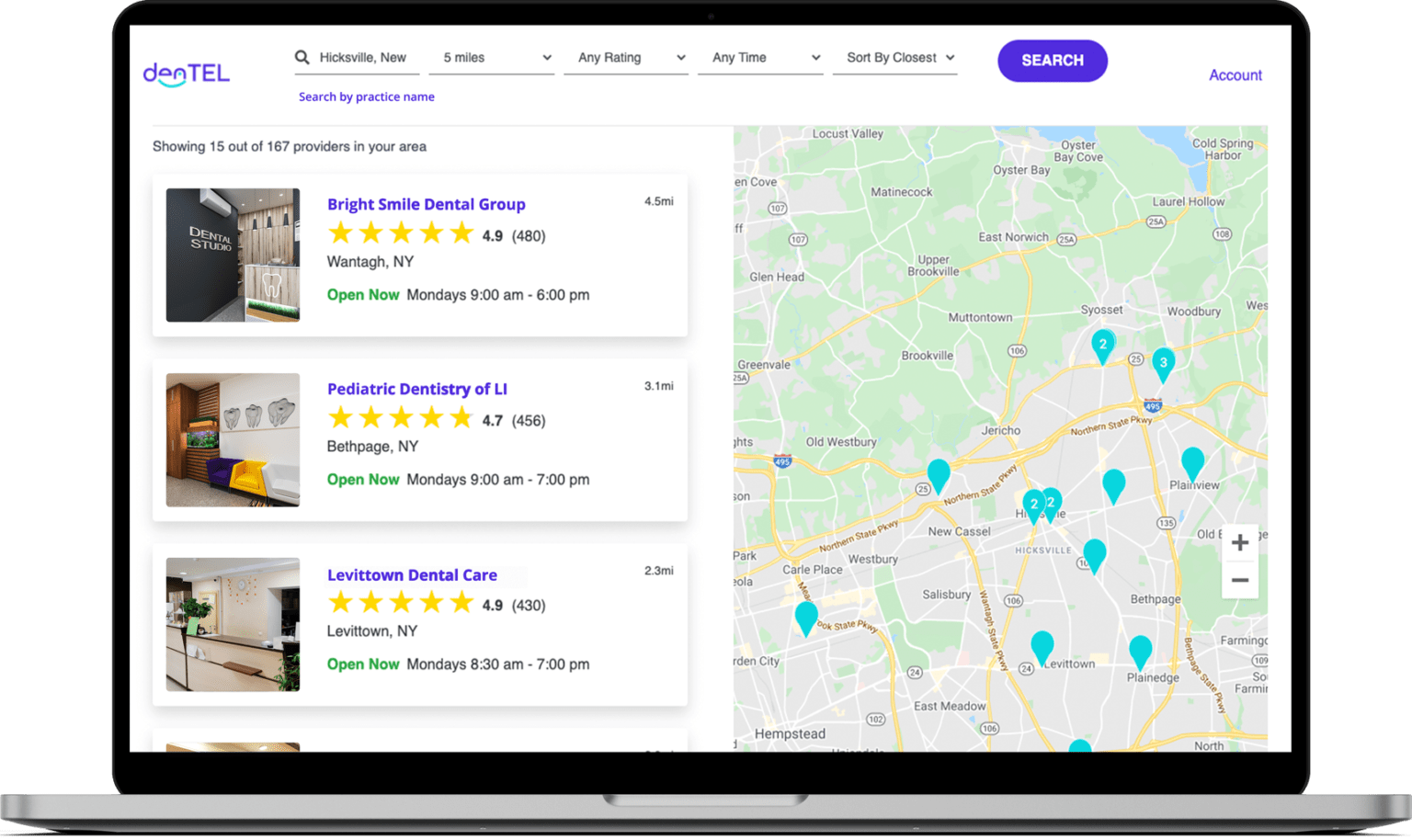Select the teal map pin near Levittown
Viewport: 1412px width, 840px height.
click(x=1042, y=647)
